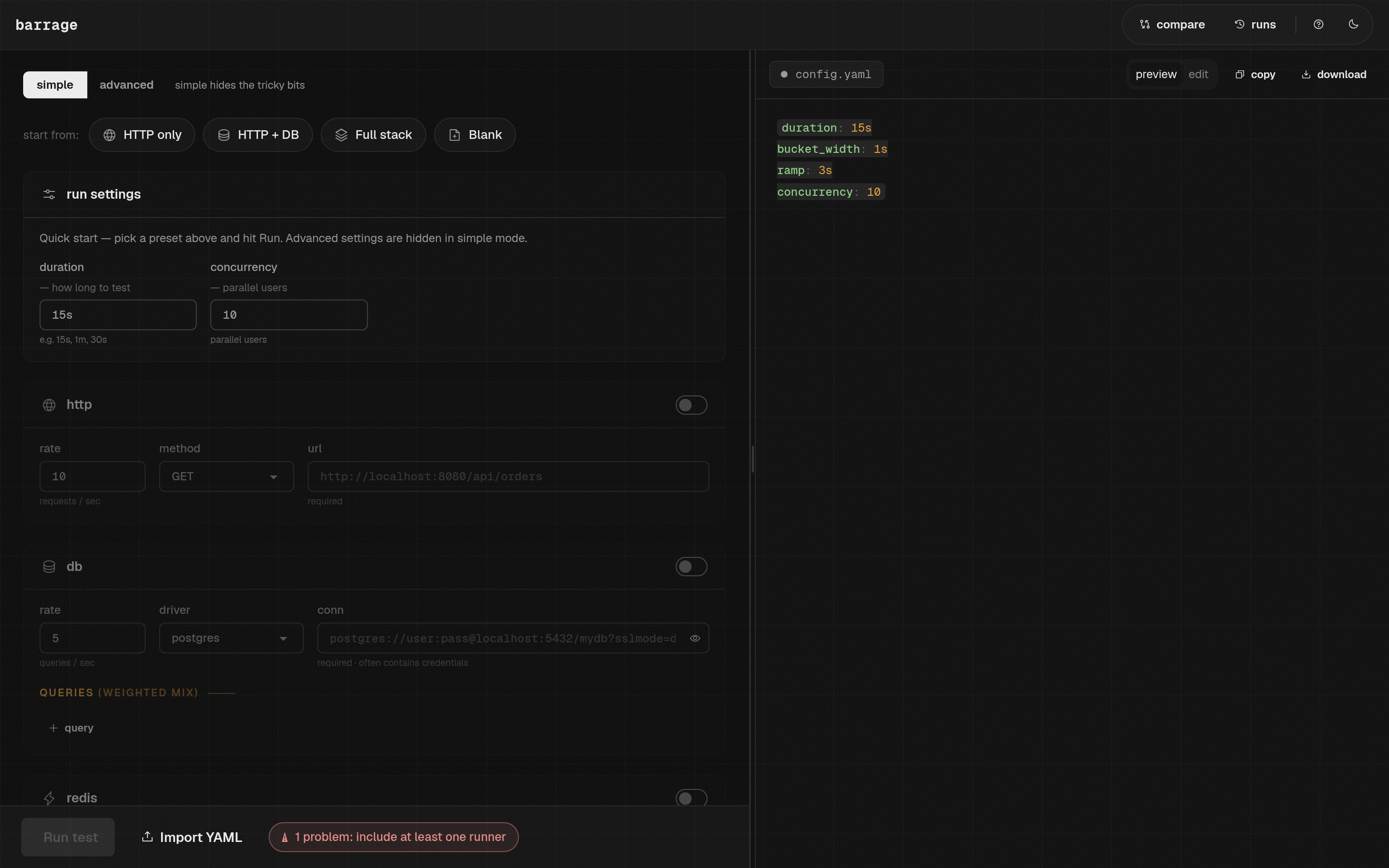Enable the db runner toggle
The height and width of the screenshot is (868, 1389).
pos(691,567)
